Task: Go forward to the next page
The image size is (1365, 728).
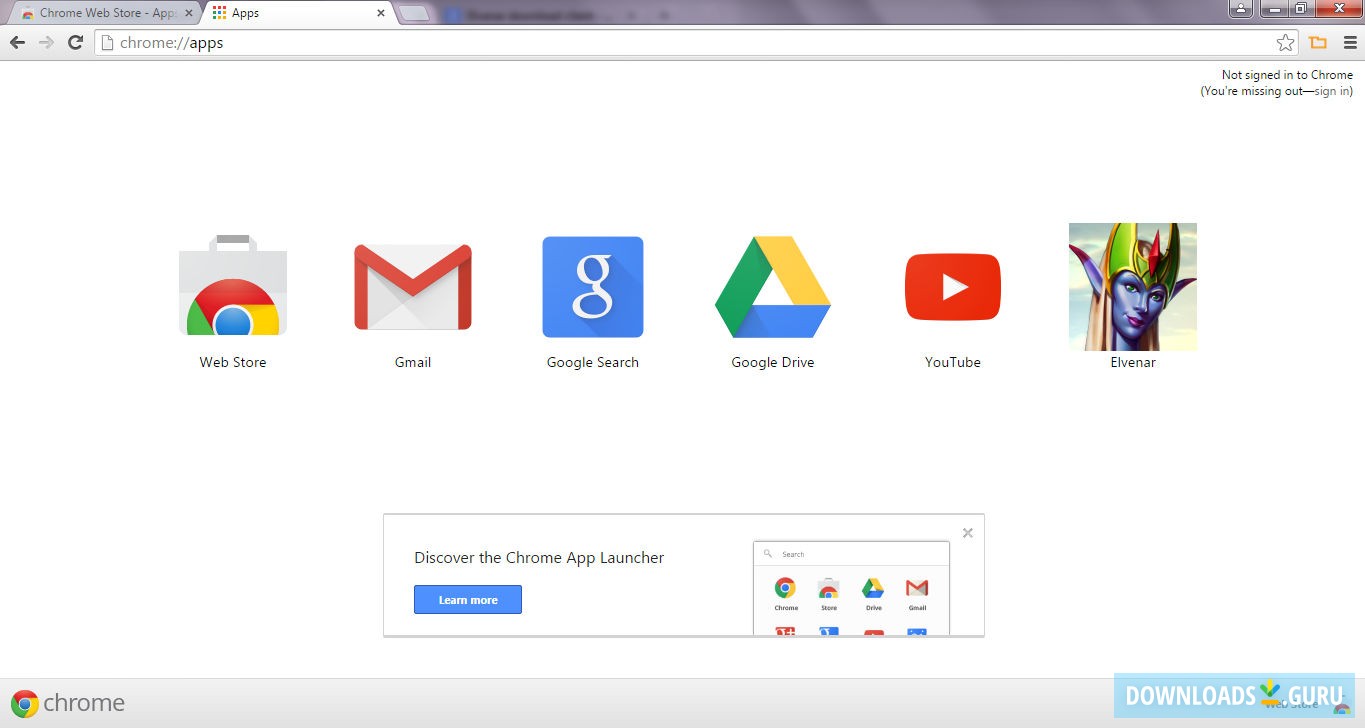Action: click(x=46, y=42)
